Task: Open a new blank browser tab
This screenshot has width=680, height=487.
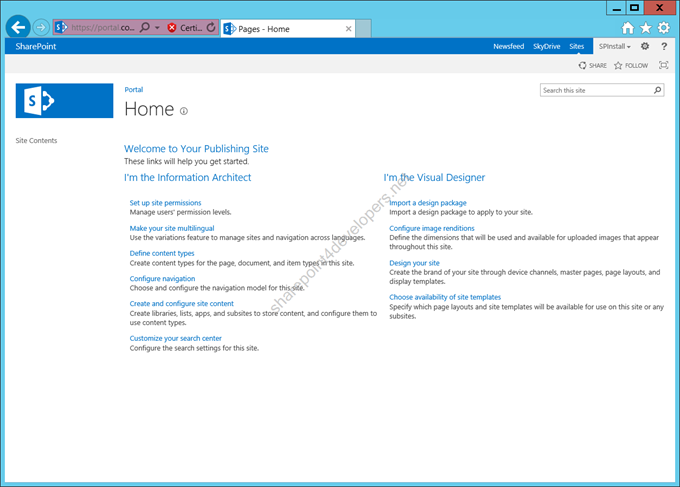Action: tap(363, 29)
